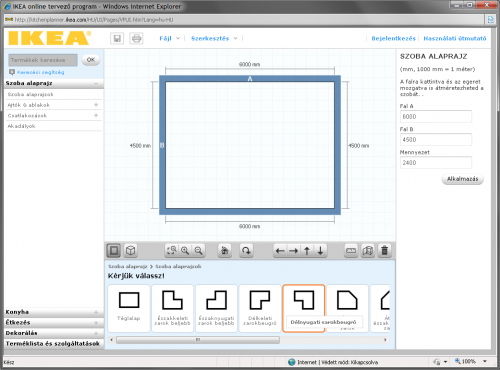Click the save floppy disk icon
Image resolution: width=500 pixels, height=370 pixels.
tap(117, 38)
